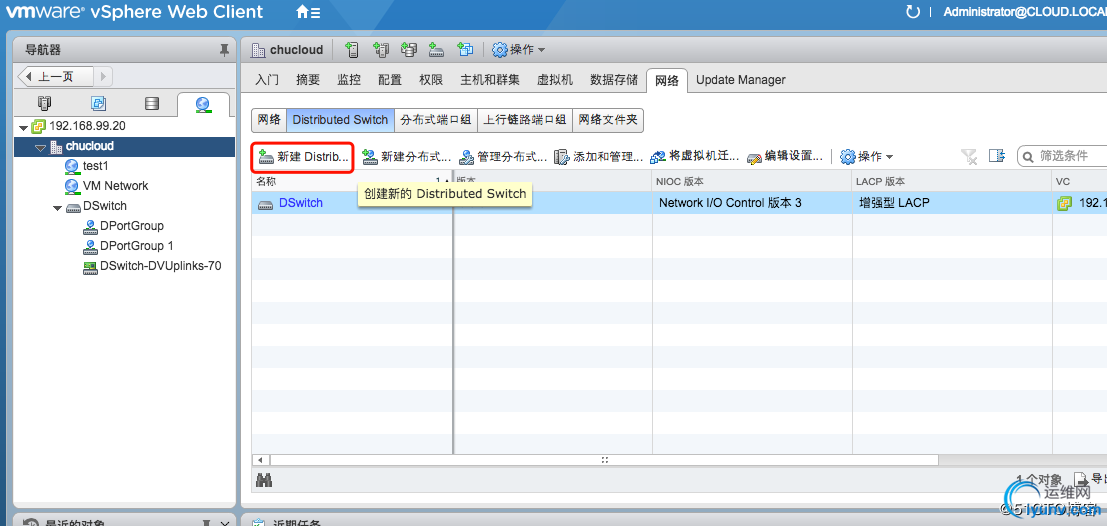Click Manage Distributed Port Groups button
This screenshot has height=526, width=1107.
[503, 156]
